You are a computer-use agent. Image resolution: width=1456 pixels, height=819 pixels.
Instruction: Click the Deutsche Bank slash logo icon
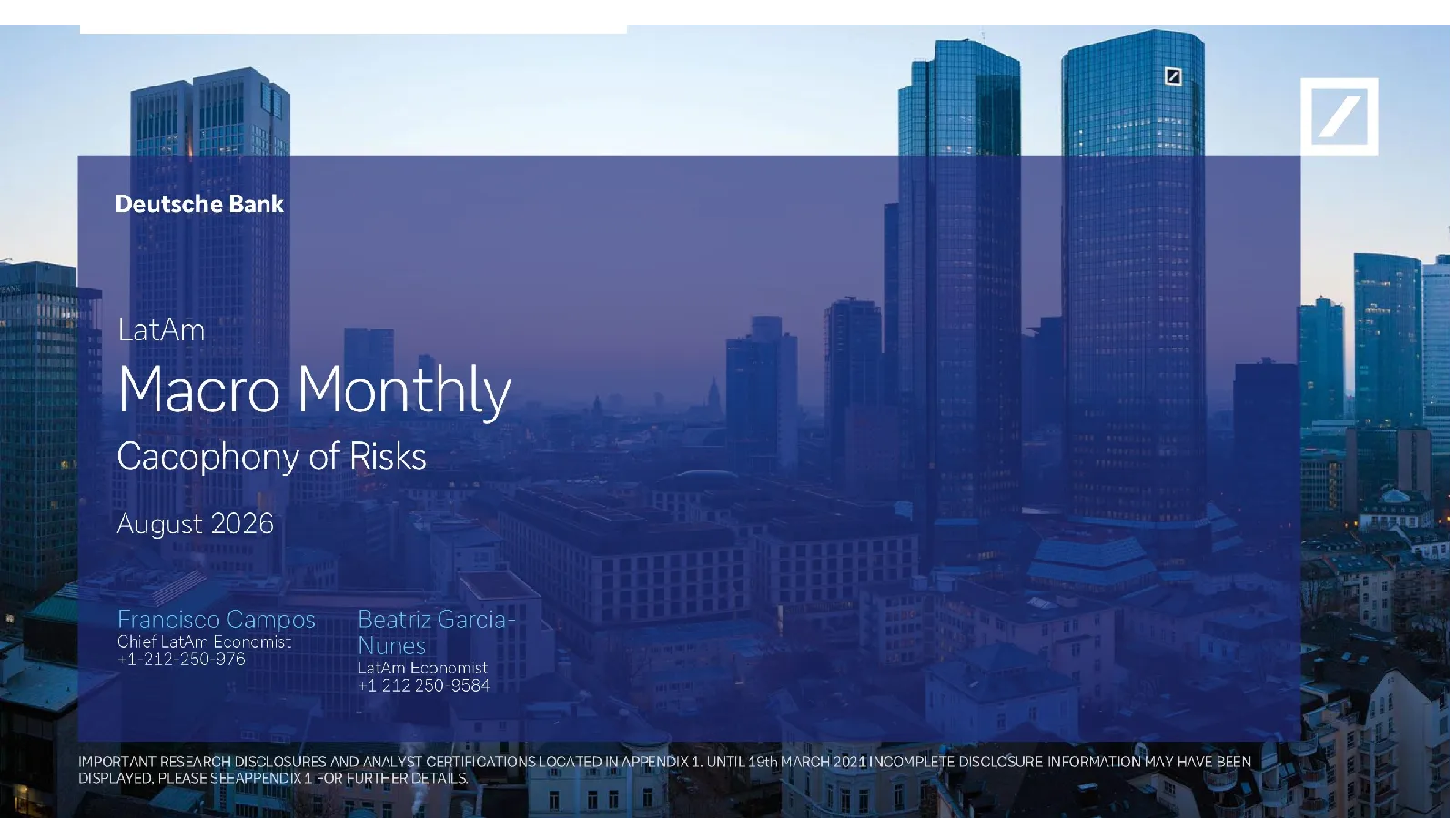(1339, 116)
